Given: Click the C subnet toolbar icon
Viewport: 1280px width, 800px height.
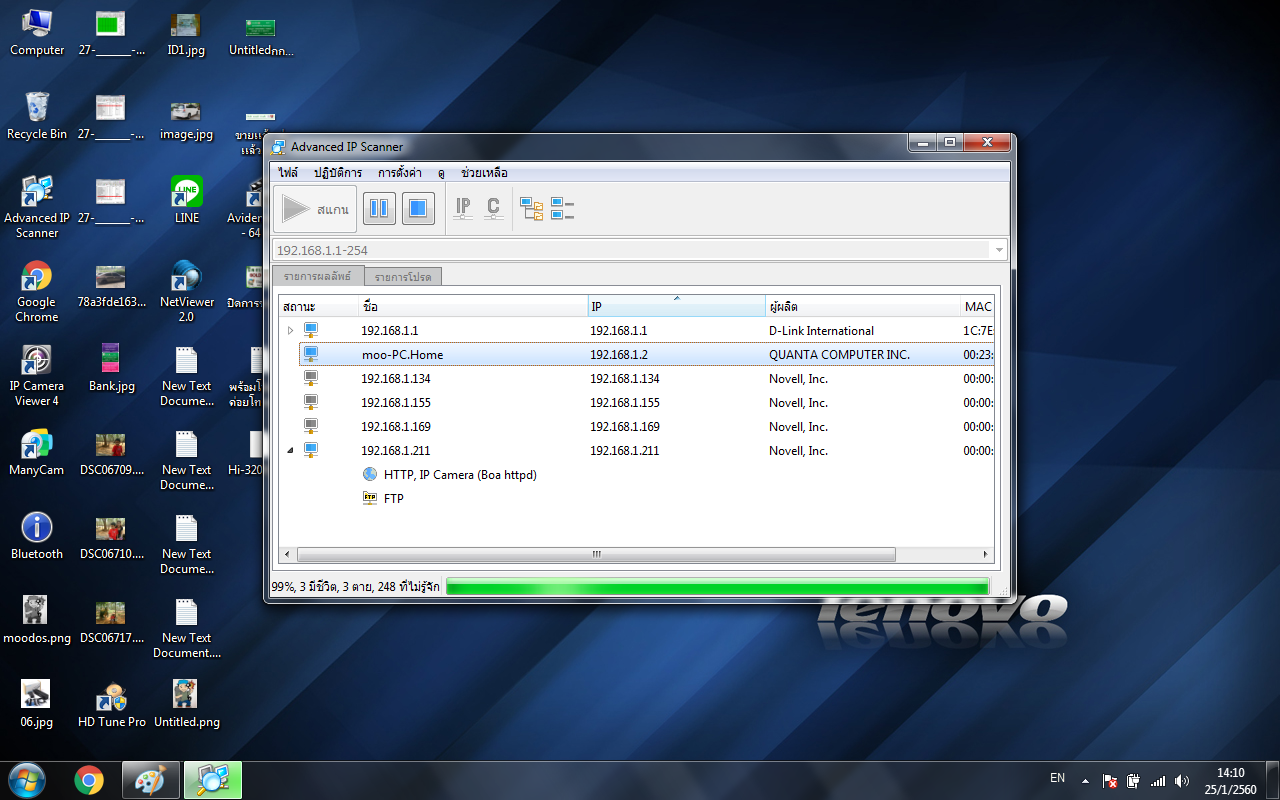Looking at the screenshot, I should pyautogui.click(x=493, y=209).
